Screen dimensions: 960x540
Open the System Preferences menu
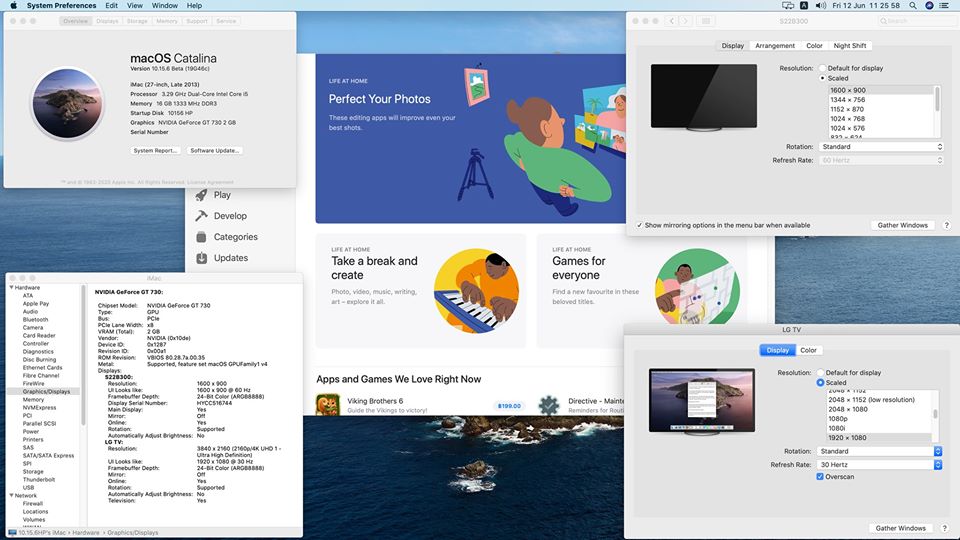click(x=61, y=6)
